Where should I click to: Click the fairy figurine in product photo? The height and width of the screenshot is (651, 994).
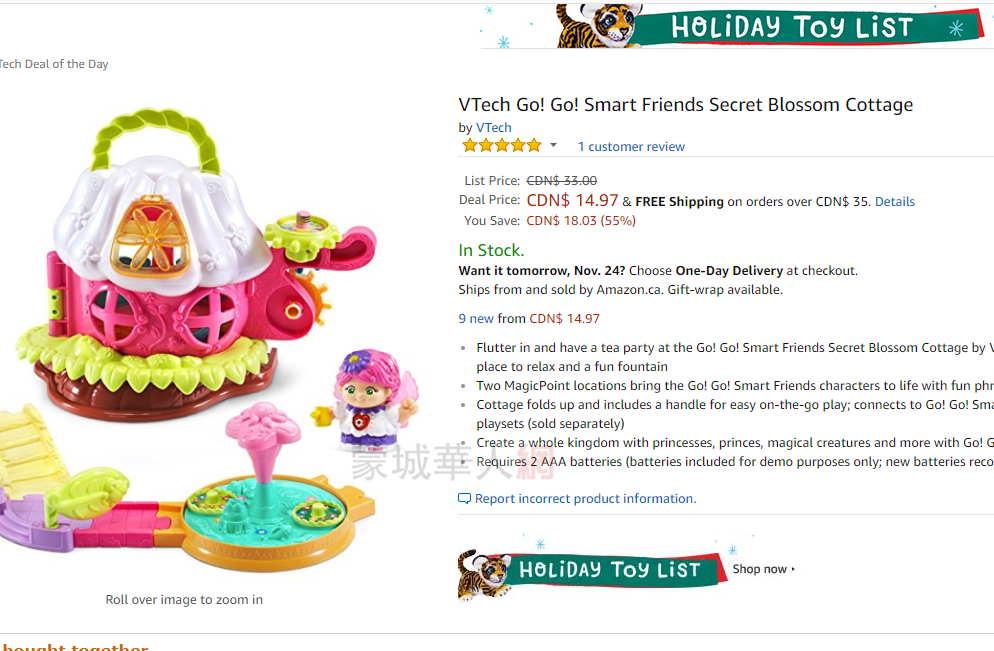363,398
